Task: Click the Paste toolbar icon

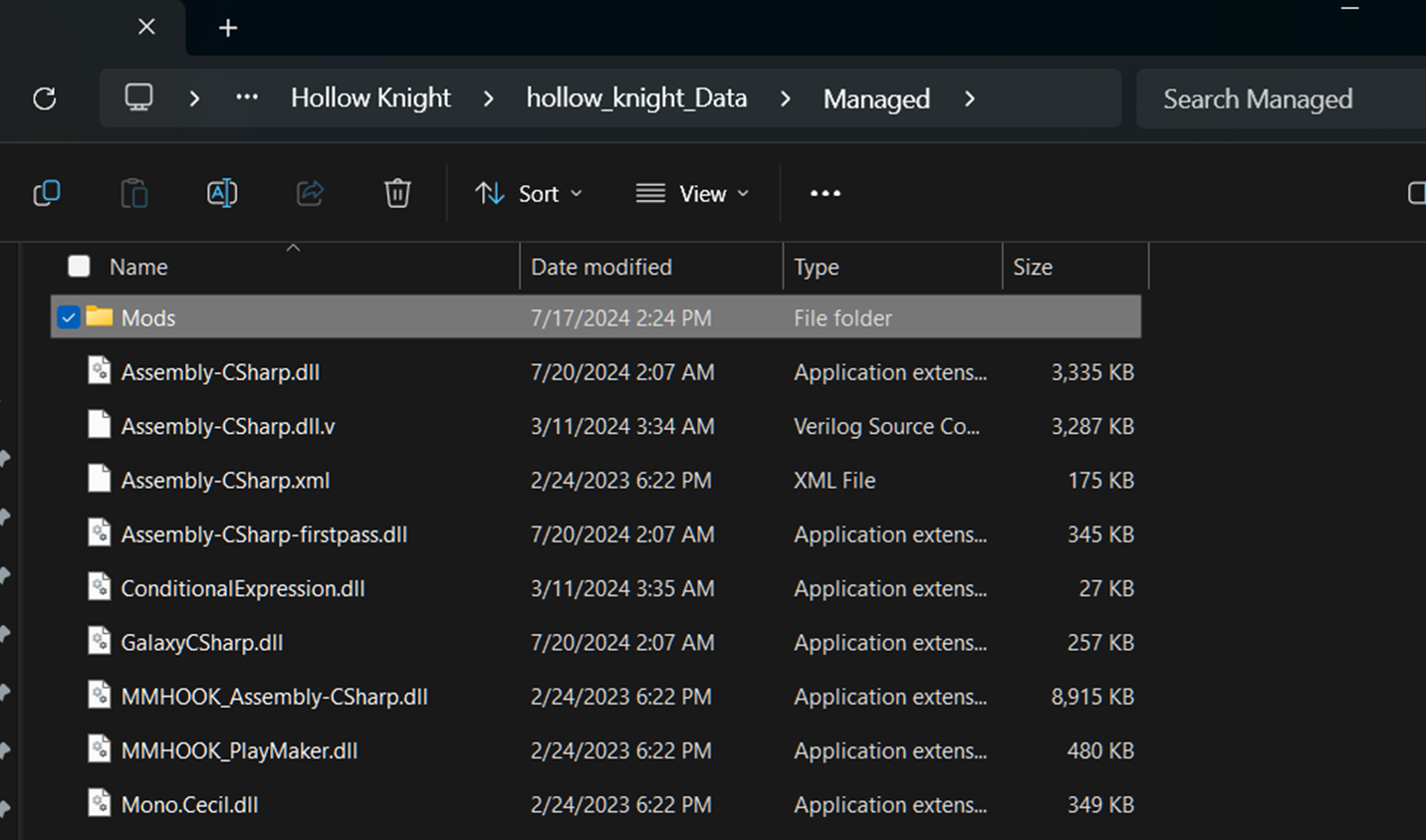Action: click(x=134, y=193)
